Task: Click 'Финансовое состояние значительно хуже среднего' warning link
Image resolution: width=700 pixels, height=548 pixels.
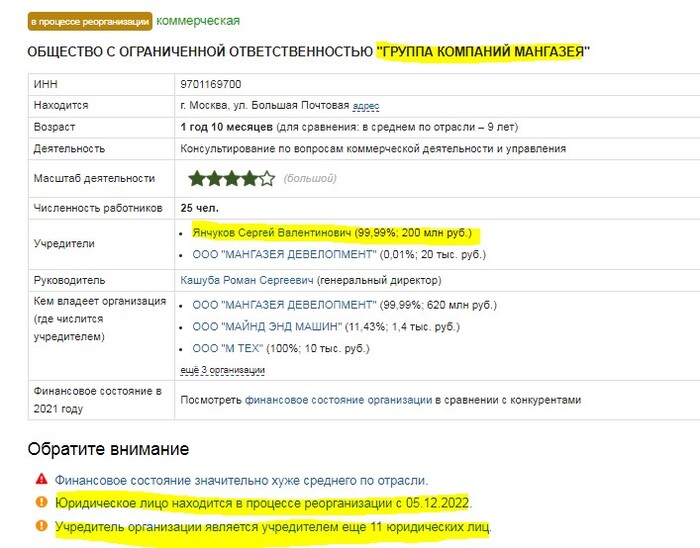Action: coord(241,481)
